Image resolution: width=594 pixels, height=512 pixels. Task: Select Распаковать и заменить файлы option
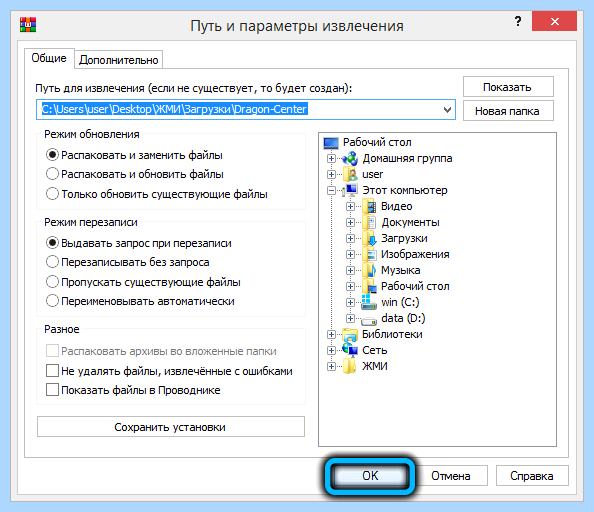[52, 155]
